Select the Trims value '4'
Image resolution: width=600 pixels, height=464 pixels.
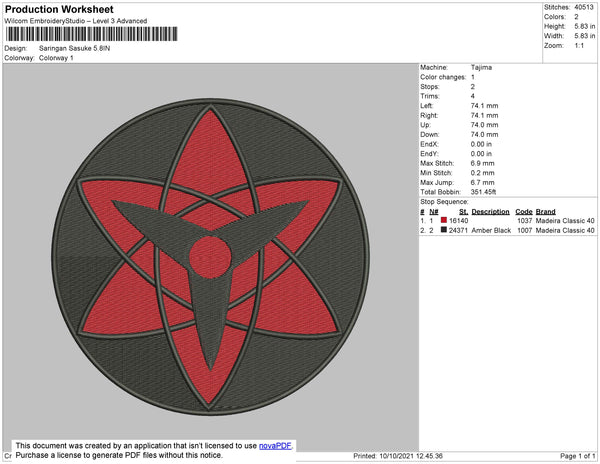473,96
